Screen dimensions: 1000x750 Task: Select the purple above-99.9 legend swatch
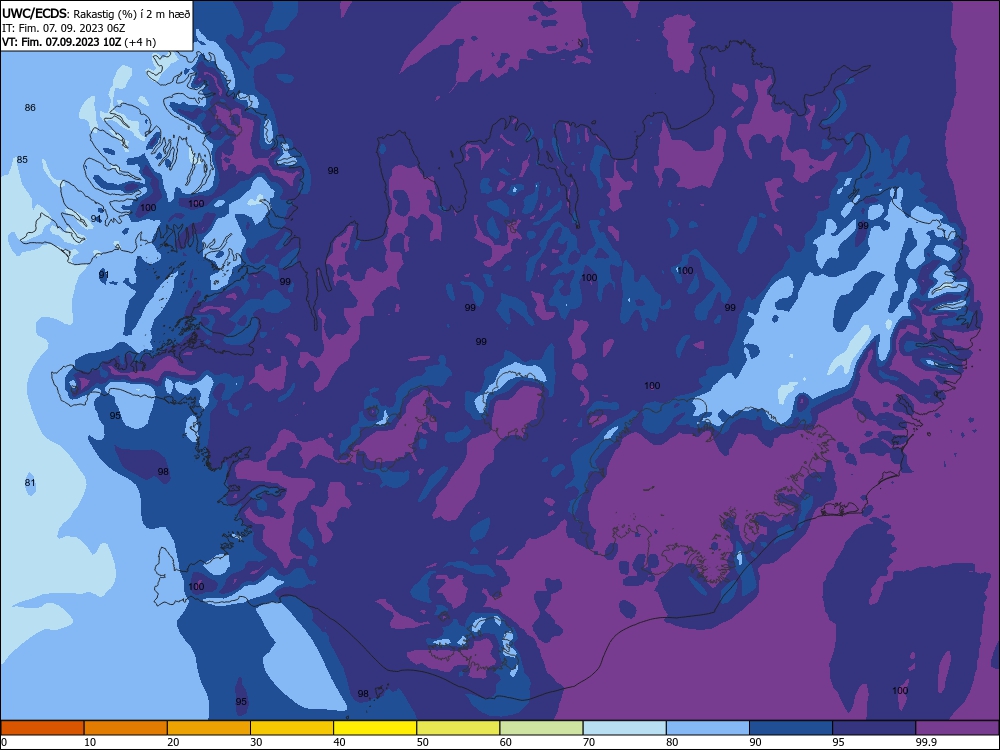pyautogui.click(x=957, y=728)
